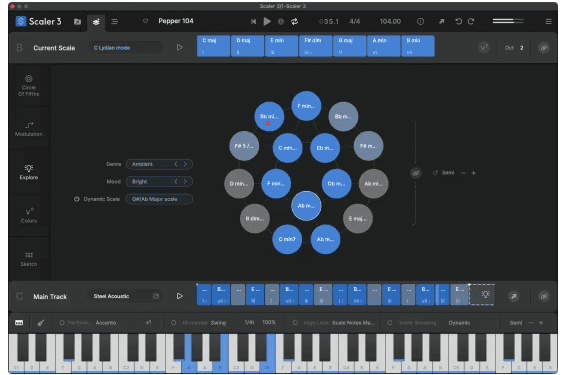Click the red record button
Screen dimensions: 567x375
[x=281, y=22]
